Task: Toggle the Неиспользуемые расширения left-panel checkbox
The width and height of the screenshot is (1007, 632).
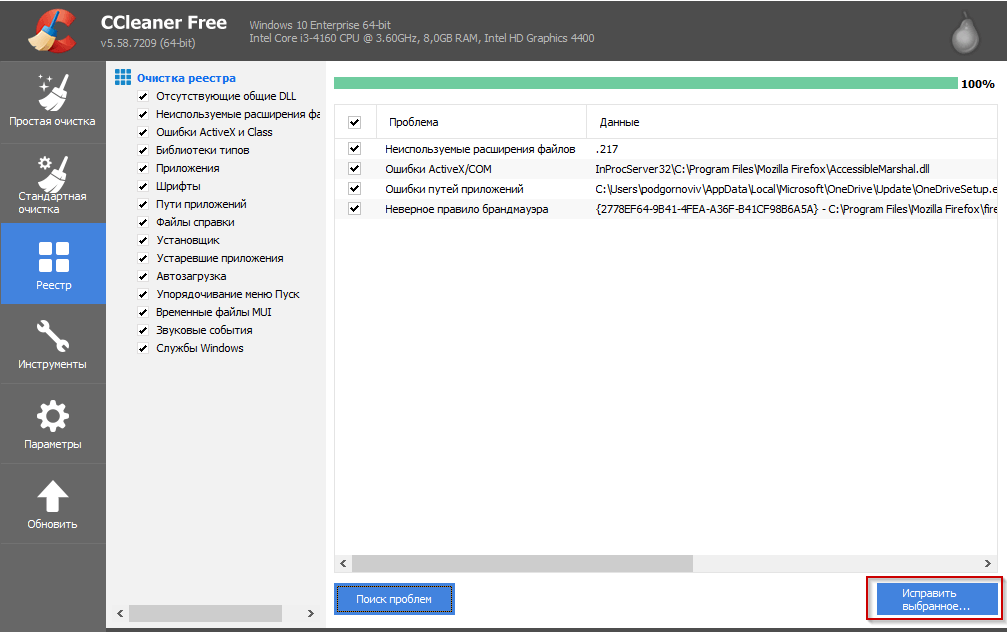Action: tap(143, 114)
